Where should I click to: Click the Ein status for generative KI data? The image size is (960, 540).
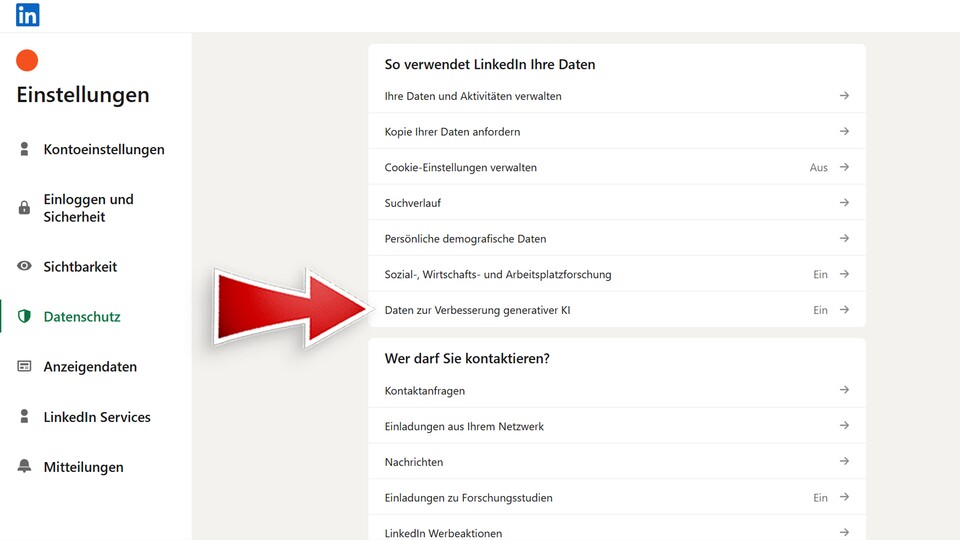tap(820, 310)
